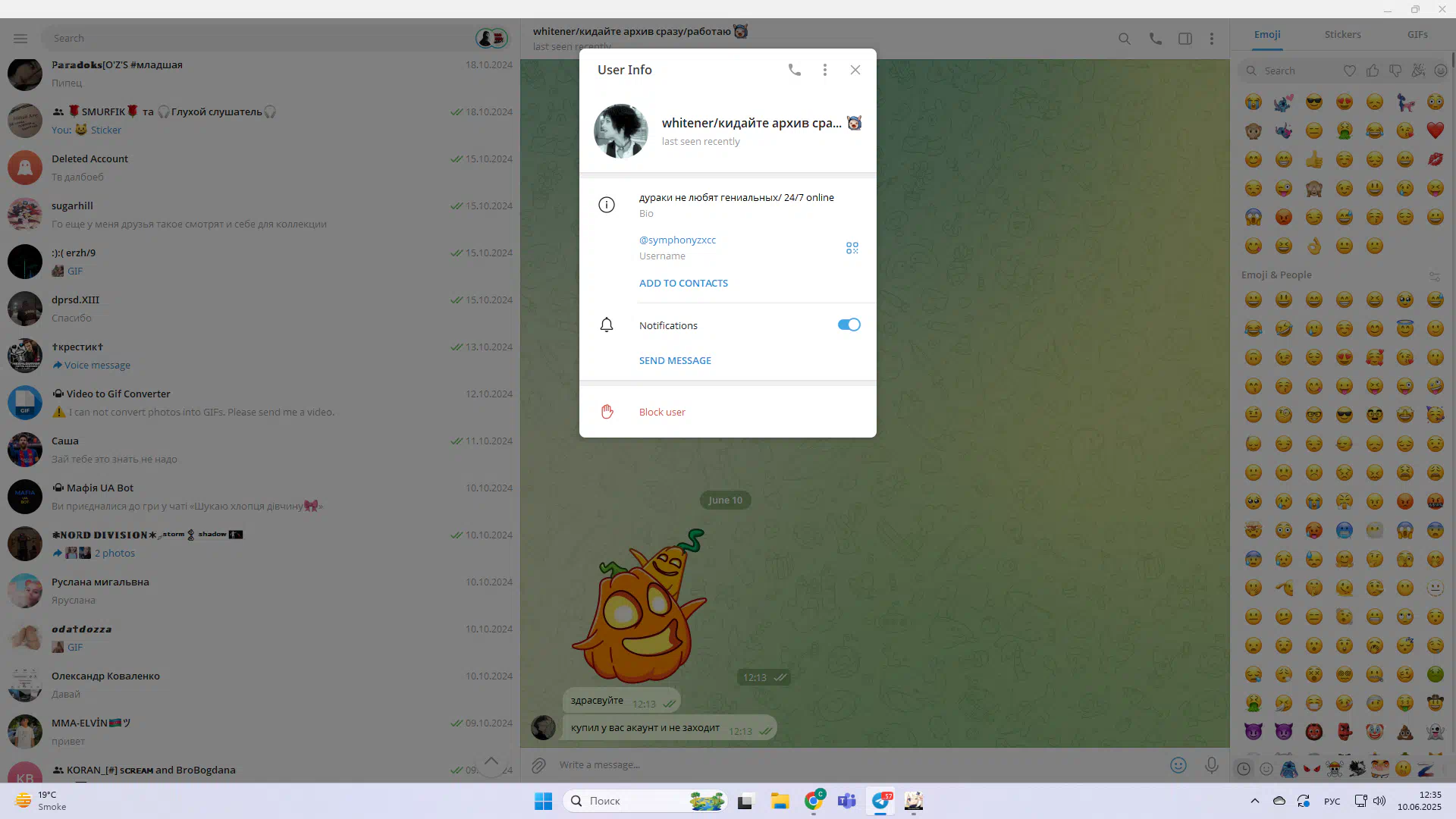Open Chrome from the taskbar
Viewport: 1456px width, 819px height.
tap(814, 801)
